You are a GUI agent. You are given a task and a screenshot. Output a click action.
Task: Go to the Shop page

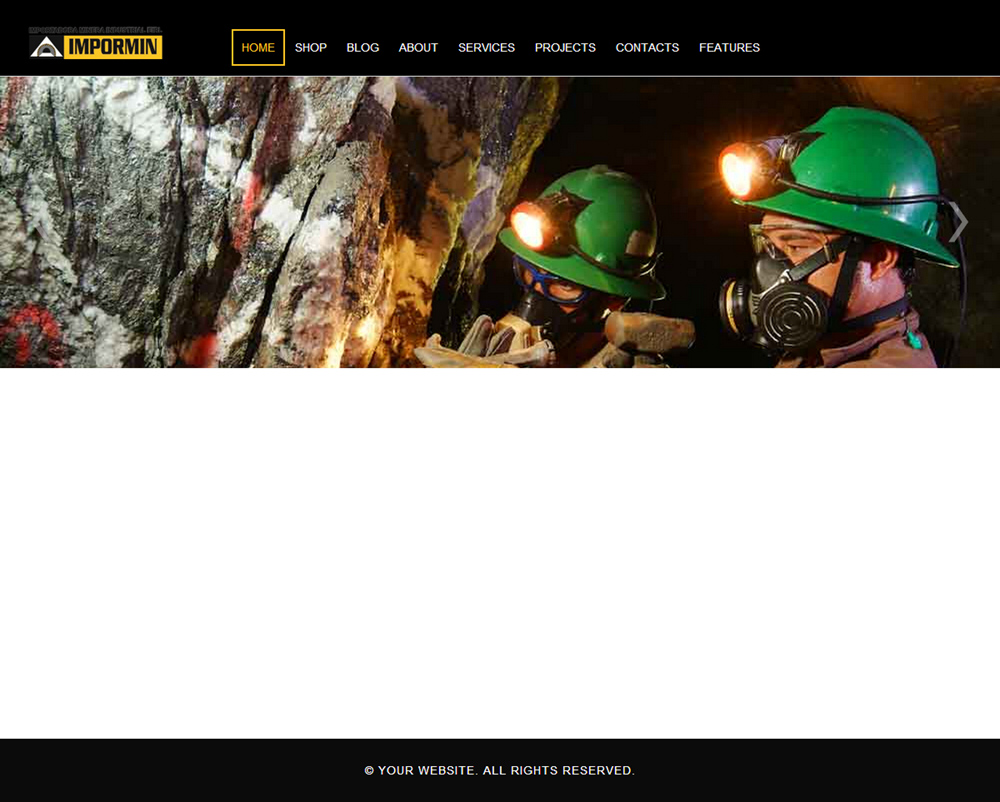[x=311, y=48]
